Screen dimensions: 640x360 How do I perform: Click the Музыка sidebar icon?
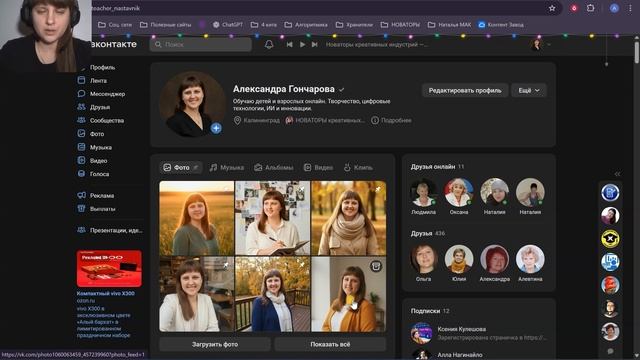point(81,147)
